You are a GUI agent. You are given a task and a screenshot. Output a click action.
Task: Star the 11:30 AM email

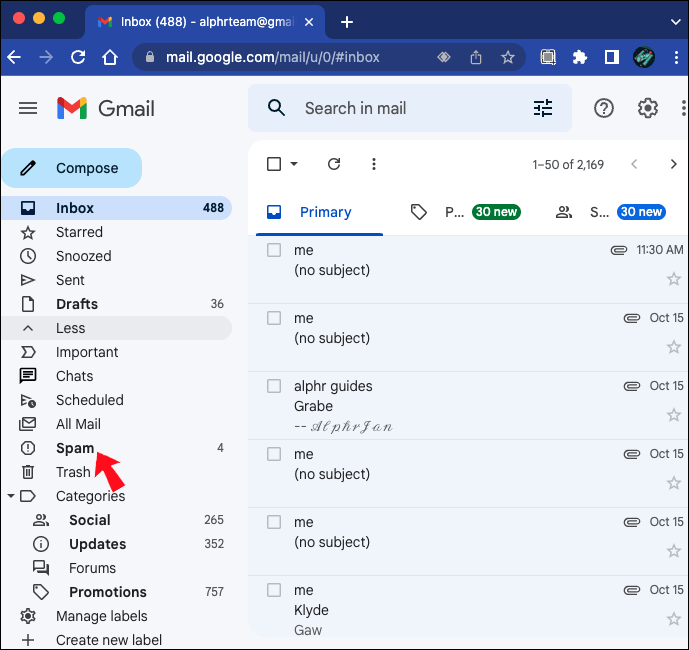tap(674, 279)
